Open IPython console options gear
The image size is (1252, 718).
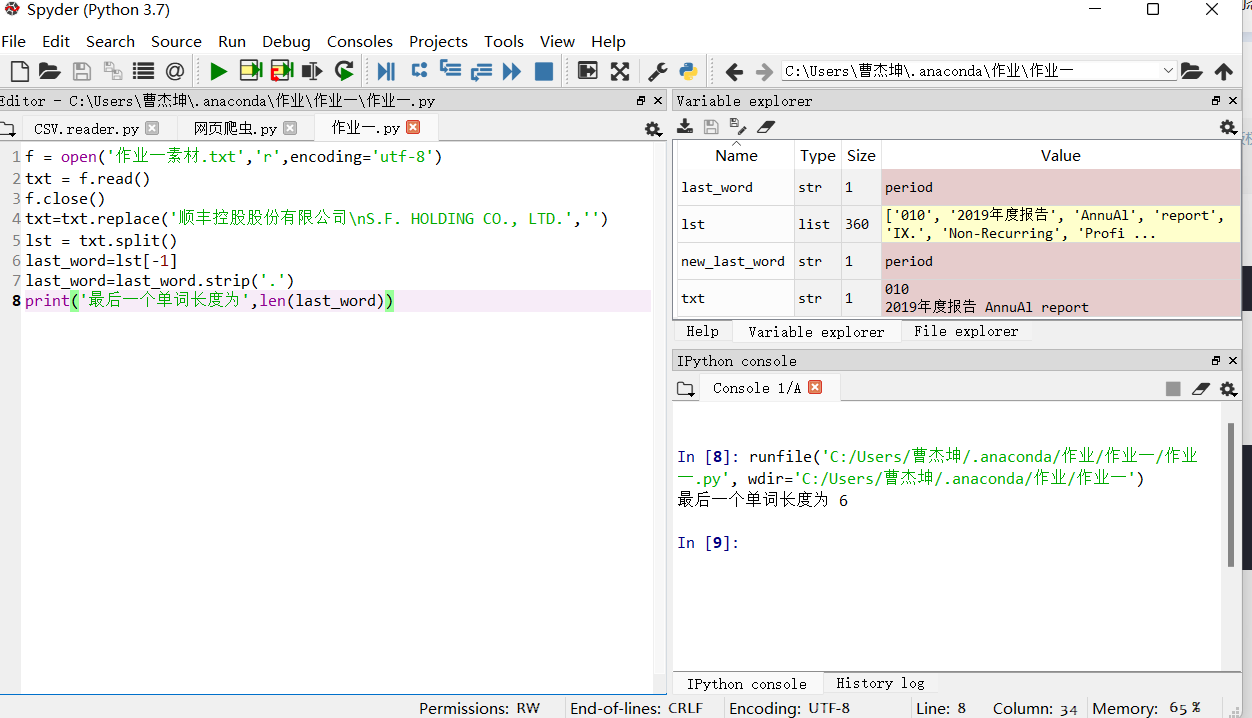1228,389
